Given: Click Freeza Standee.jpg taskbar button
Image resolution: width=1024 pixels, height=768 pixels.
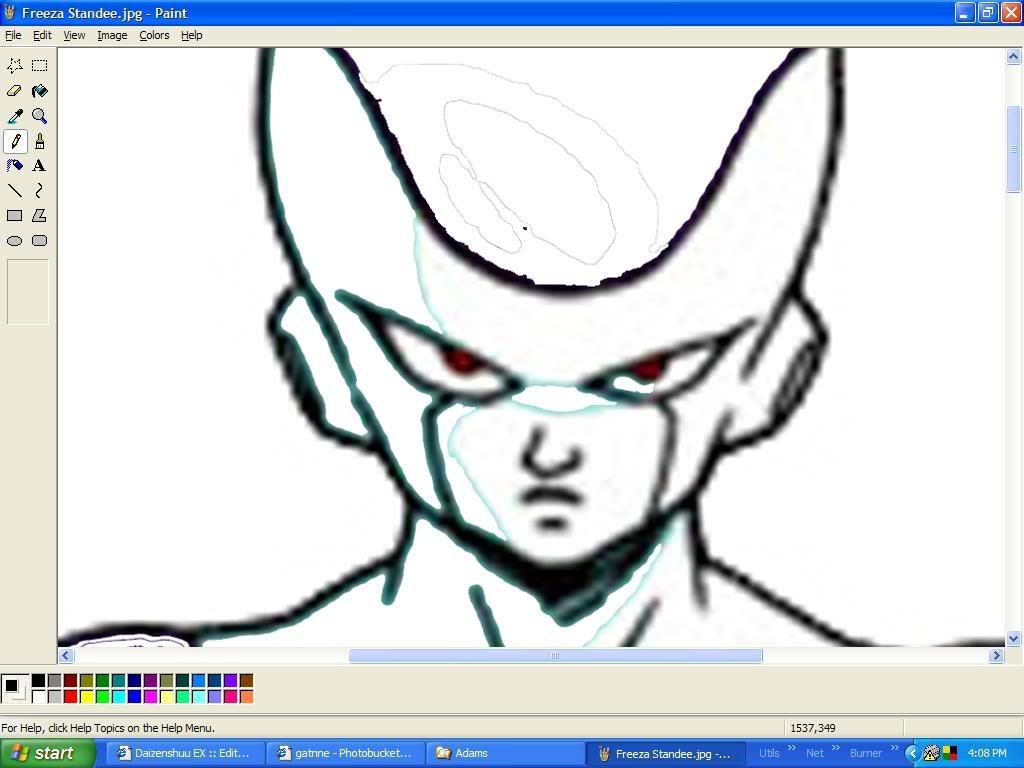Looking at the screenshot, I should [665, 754].
